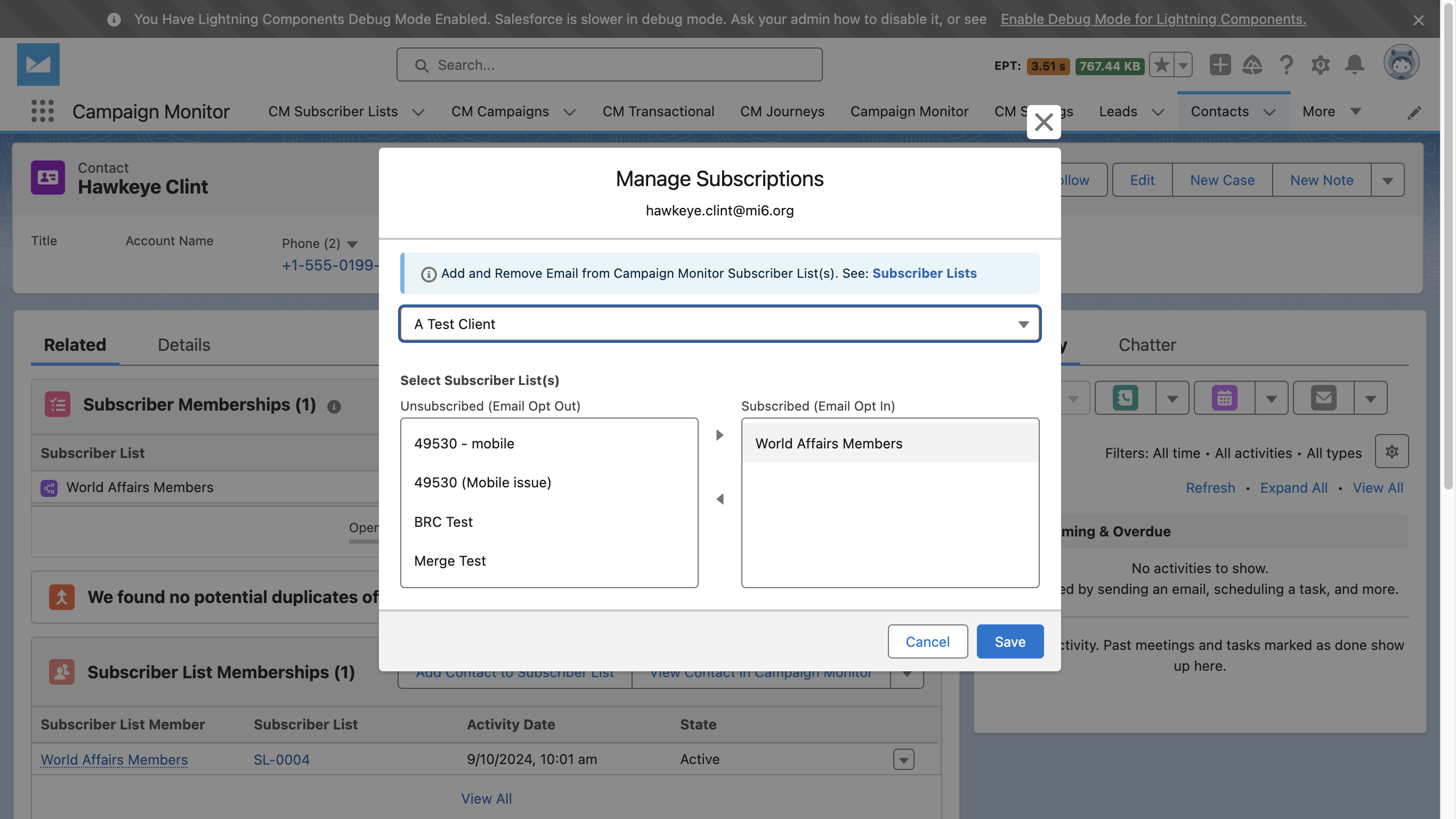Image resolution: width=1456 pixels, height=819 pixels.
Task: Open the activity timeline settings gear
Action: 1392,451
